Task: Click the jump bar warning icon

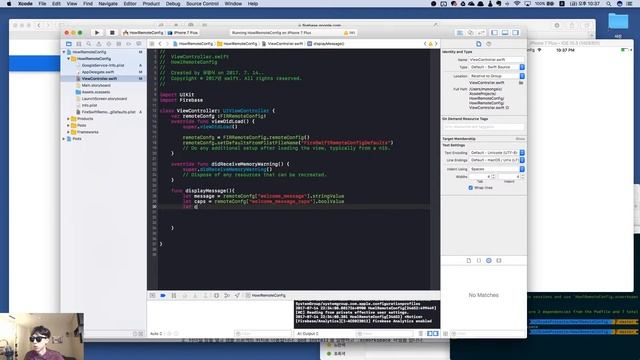Action: pyautogui.click(x=430, y=44)
